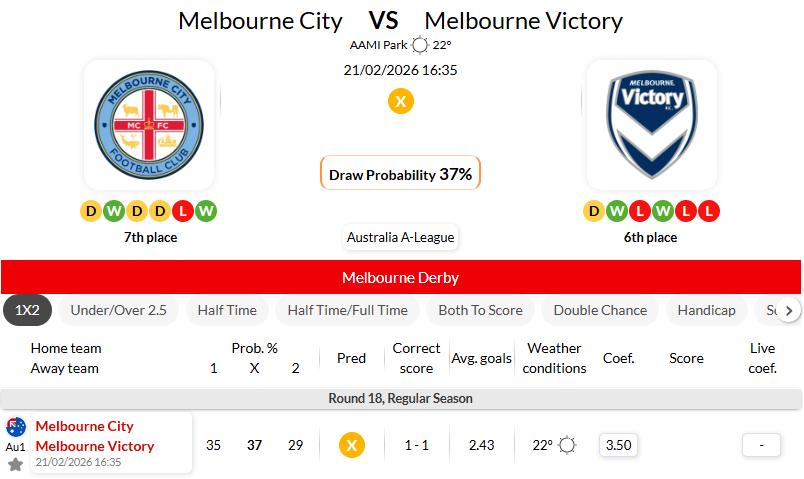Open the Australia A-League link
This screenshot has width=804, height=479.
(x=401, y=237)
